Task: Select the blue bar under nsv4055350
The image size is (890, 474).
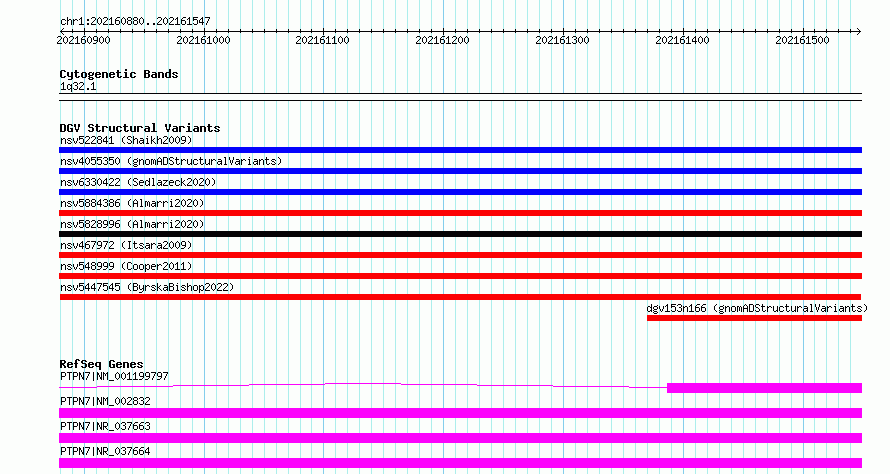Action: point(460,171)
